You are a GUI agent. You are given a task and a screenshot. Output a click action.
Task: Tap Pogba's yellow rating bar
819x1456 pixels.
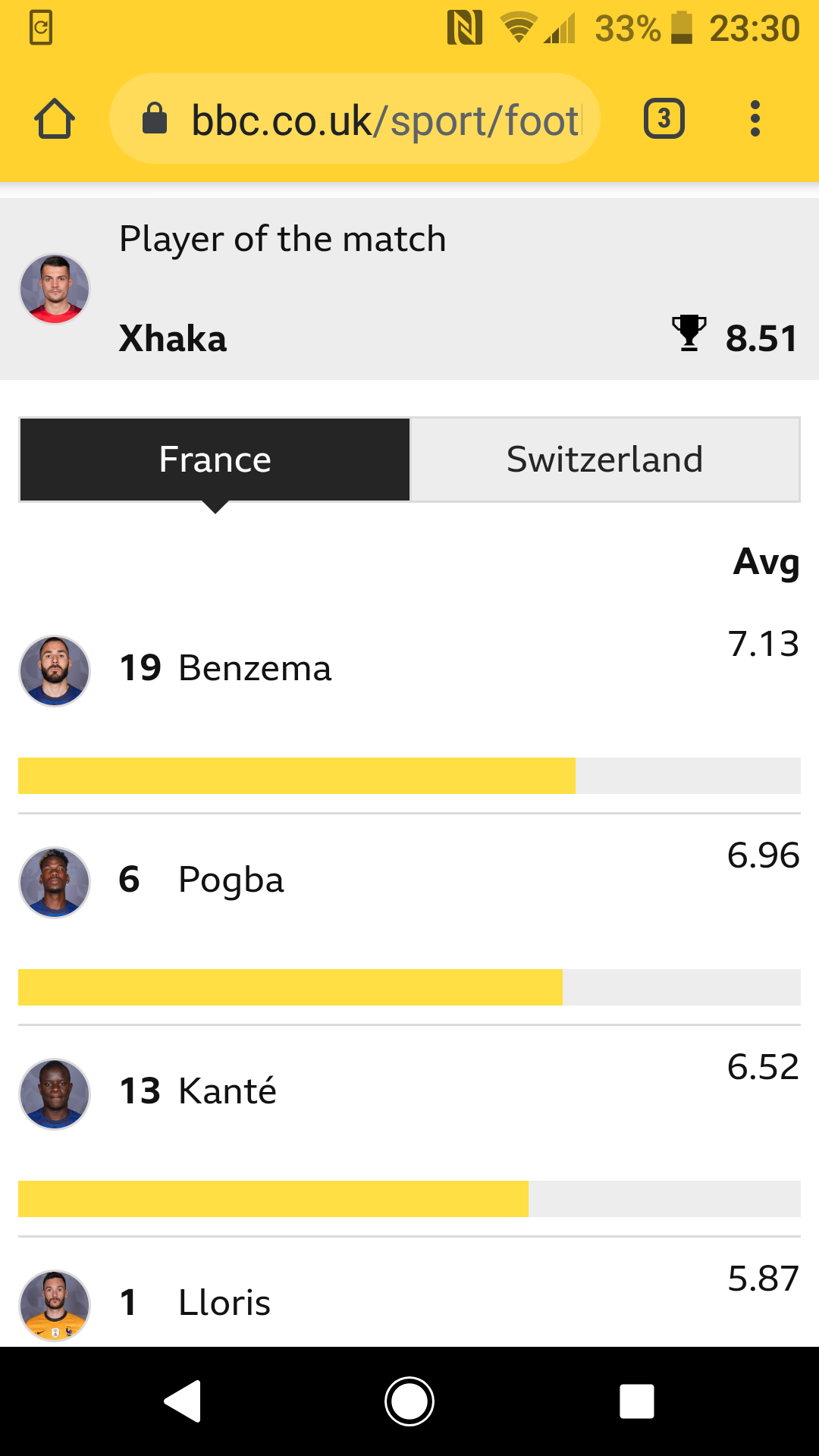click(290, 987)
